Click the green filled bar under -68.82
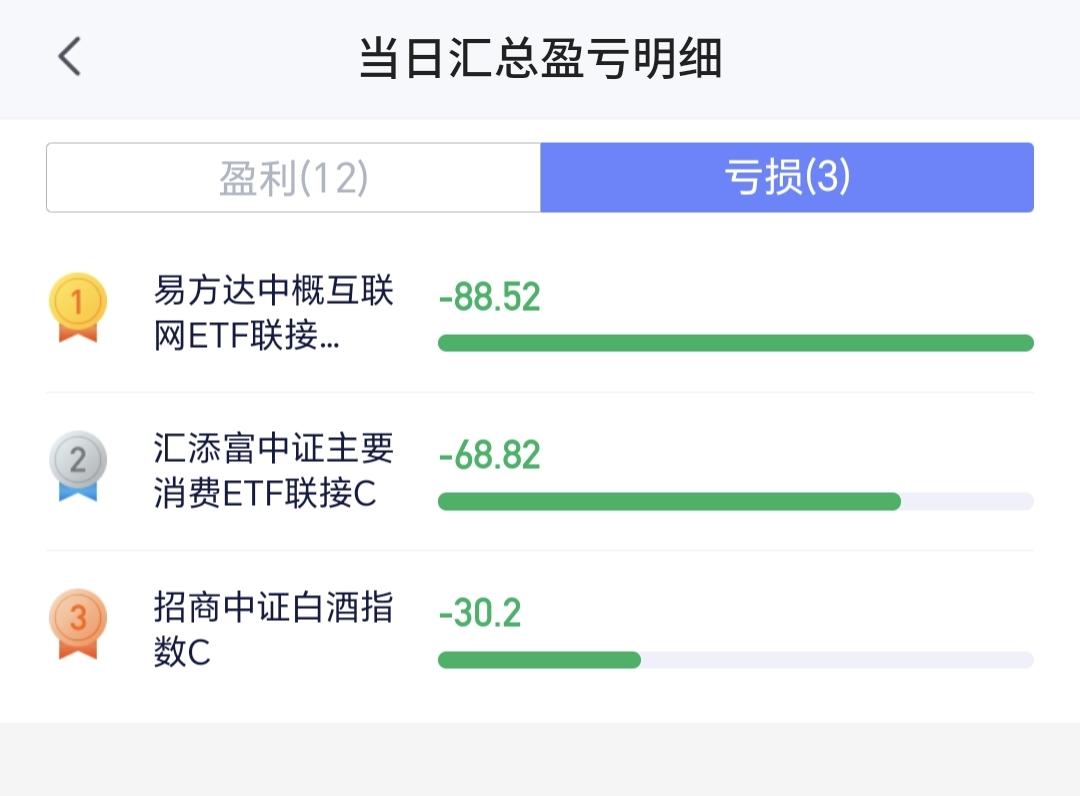The image size is (1080, 796). coord(669,501)
